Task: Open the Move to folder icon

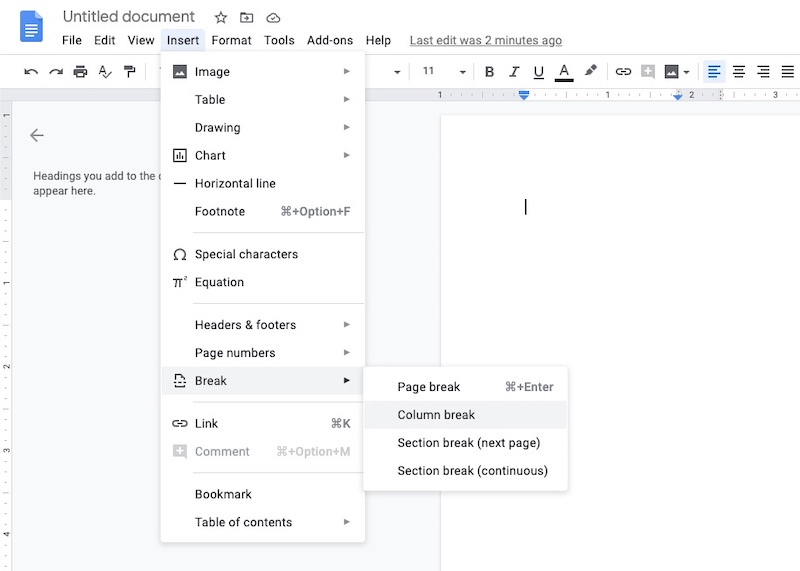Action: pos(246,18)
